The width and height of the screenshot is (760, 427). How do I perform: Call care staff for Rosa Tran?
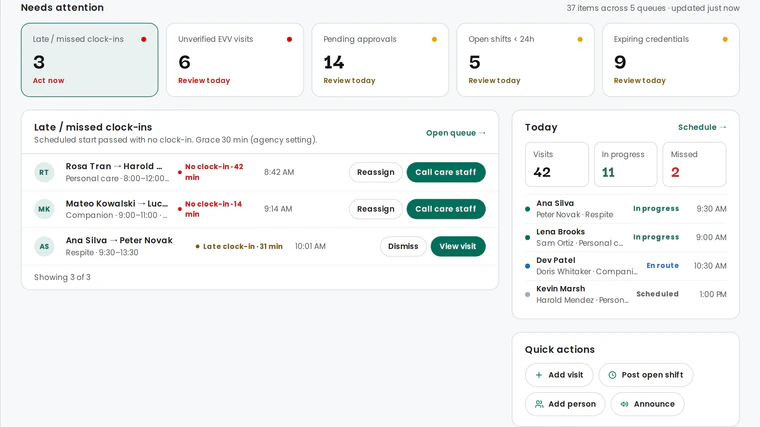(446, 172)
